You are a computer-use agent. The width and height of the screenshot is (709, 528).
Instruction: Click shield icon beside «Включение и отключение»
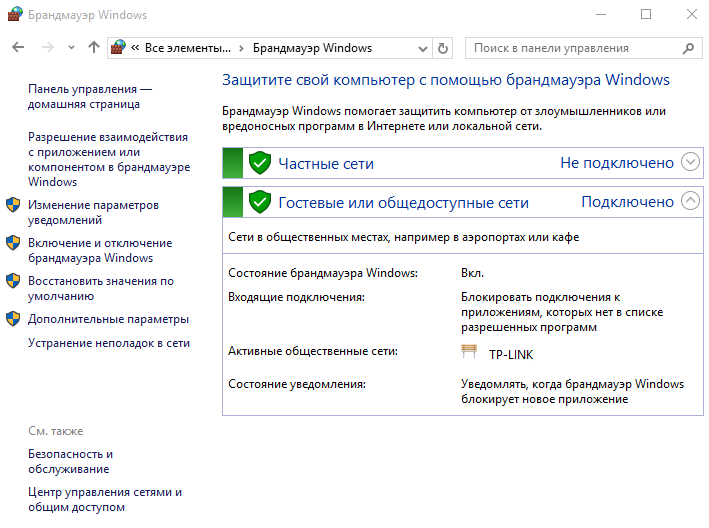[x=13, y=243]
